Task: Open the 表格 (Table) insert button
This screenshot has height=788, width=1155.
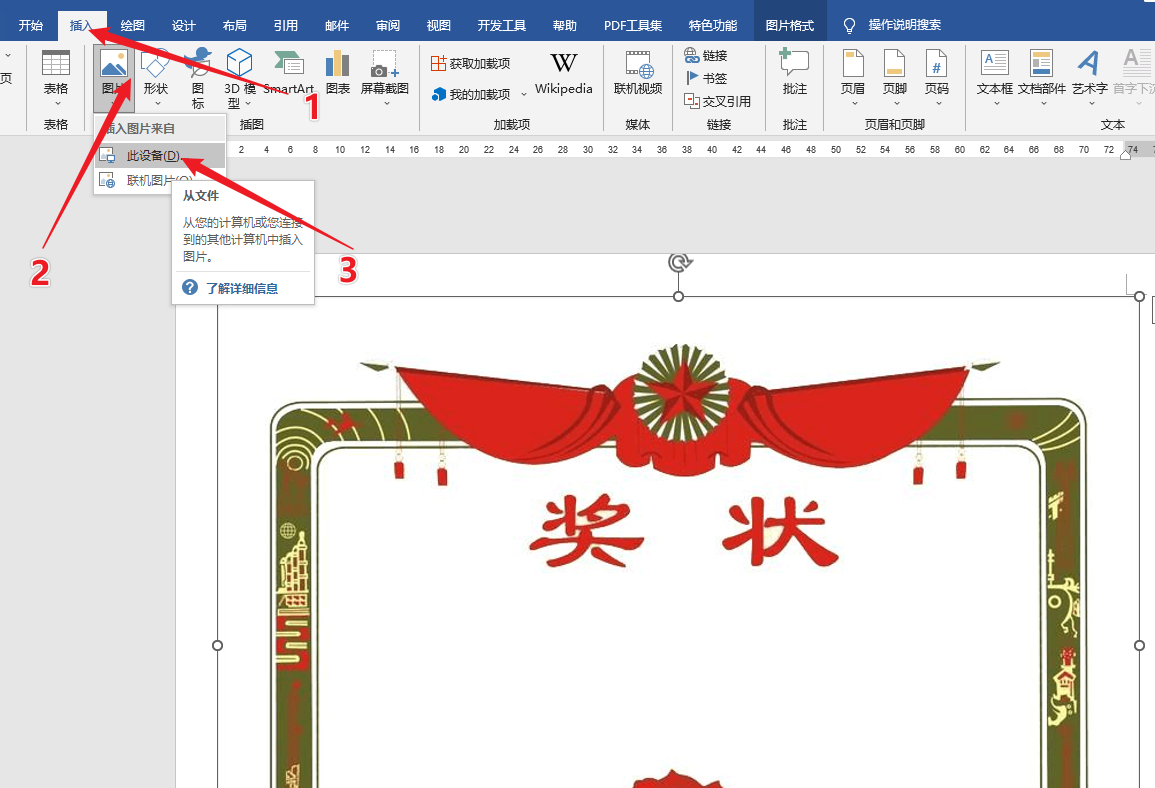Action: [x=55, y=77]
